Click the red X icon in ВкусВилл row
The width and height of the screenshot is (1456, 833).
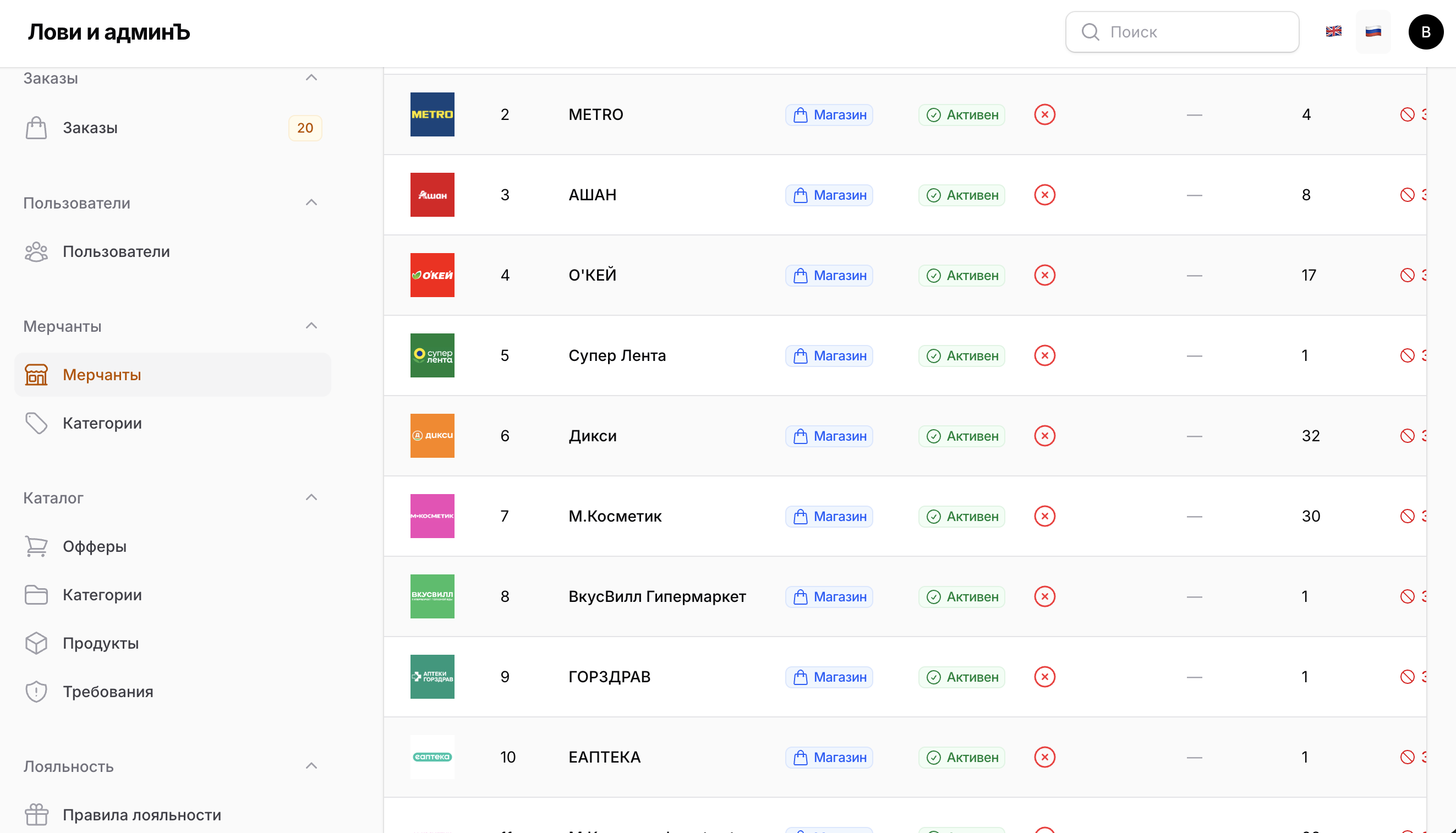[x=1044, y=596]
